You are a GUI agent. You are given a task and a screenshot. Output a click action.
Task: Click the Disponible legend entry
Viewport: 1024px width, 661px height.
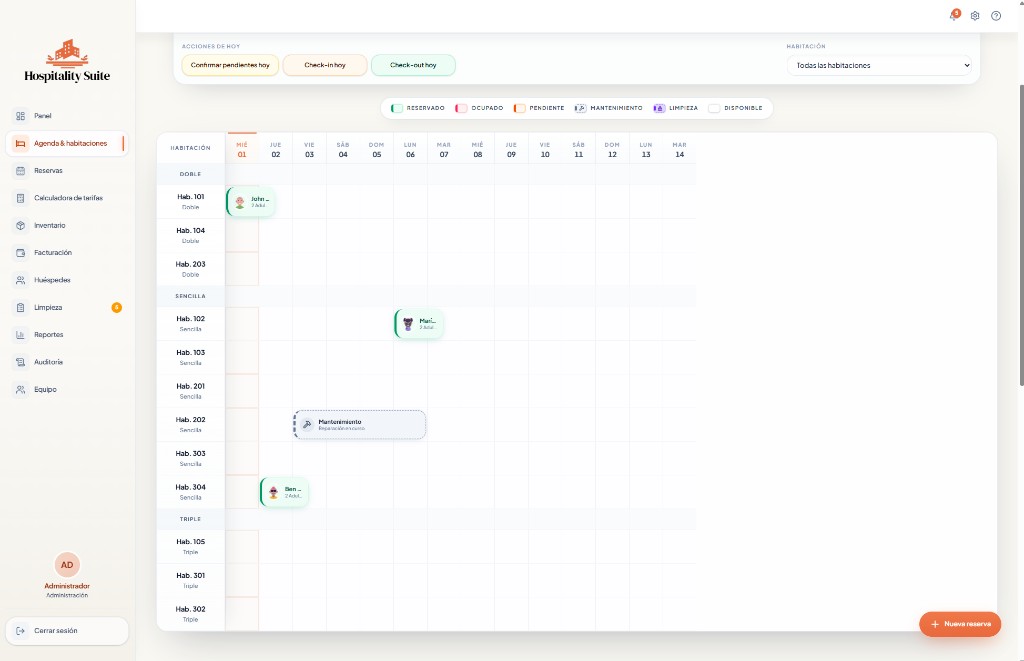[x=735, y=108]
